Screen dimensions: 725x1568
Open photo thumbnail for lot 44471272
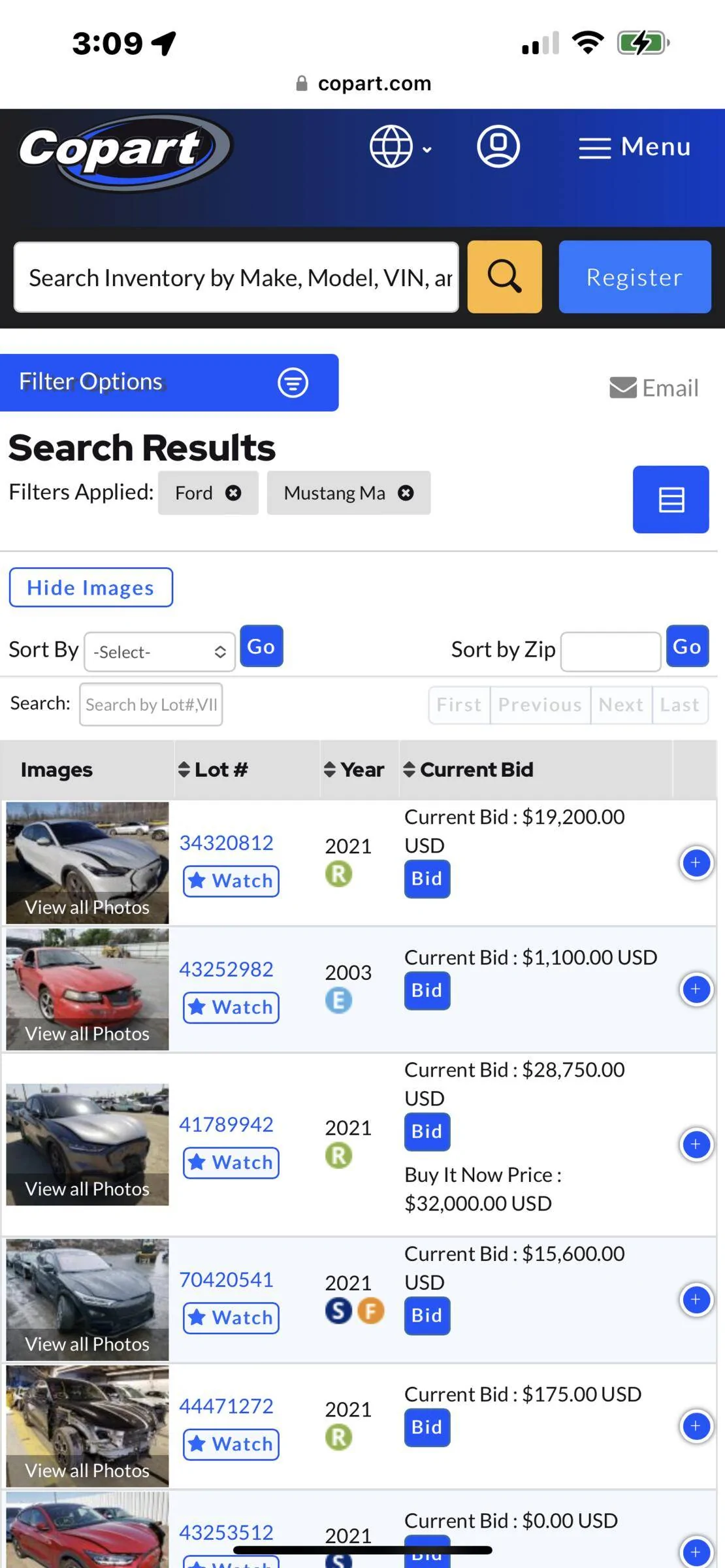tap(88, 1426)
